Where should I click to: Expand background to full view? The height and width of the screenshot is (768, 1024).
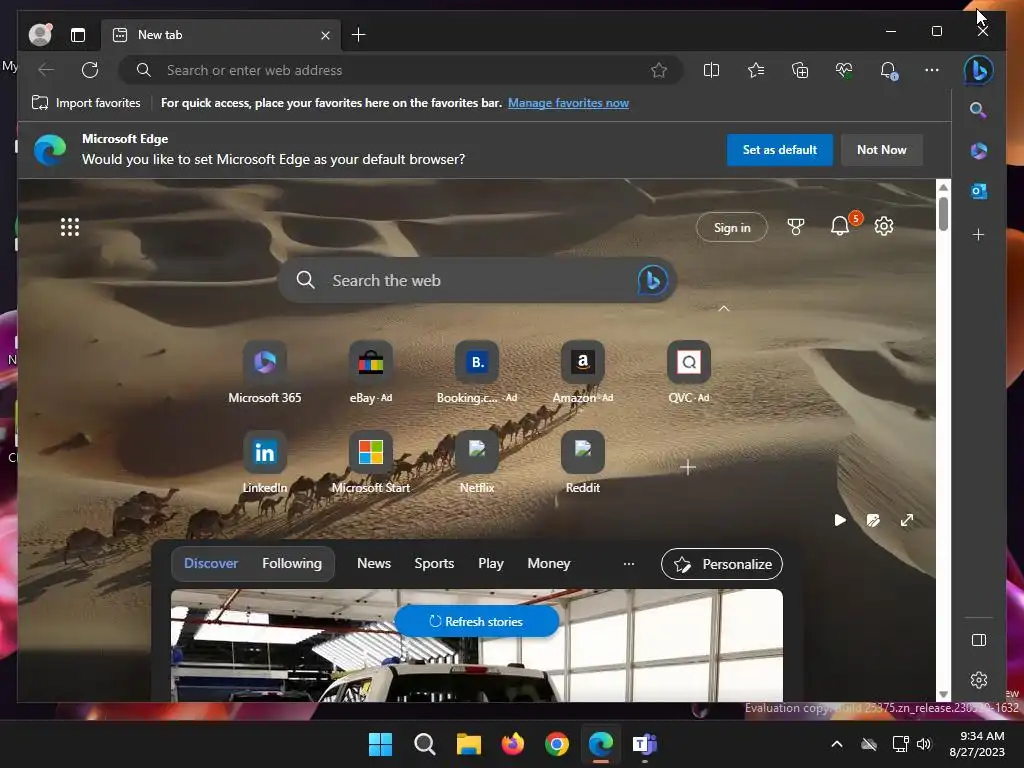pos(906,520)
